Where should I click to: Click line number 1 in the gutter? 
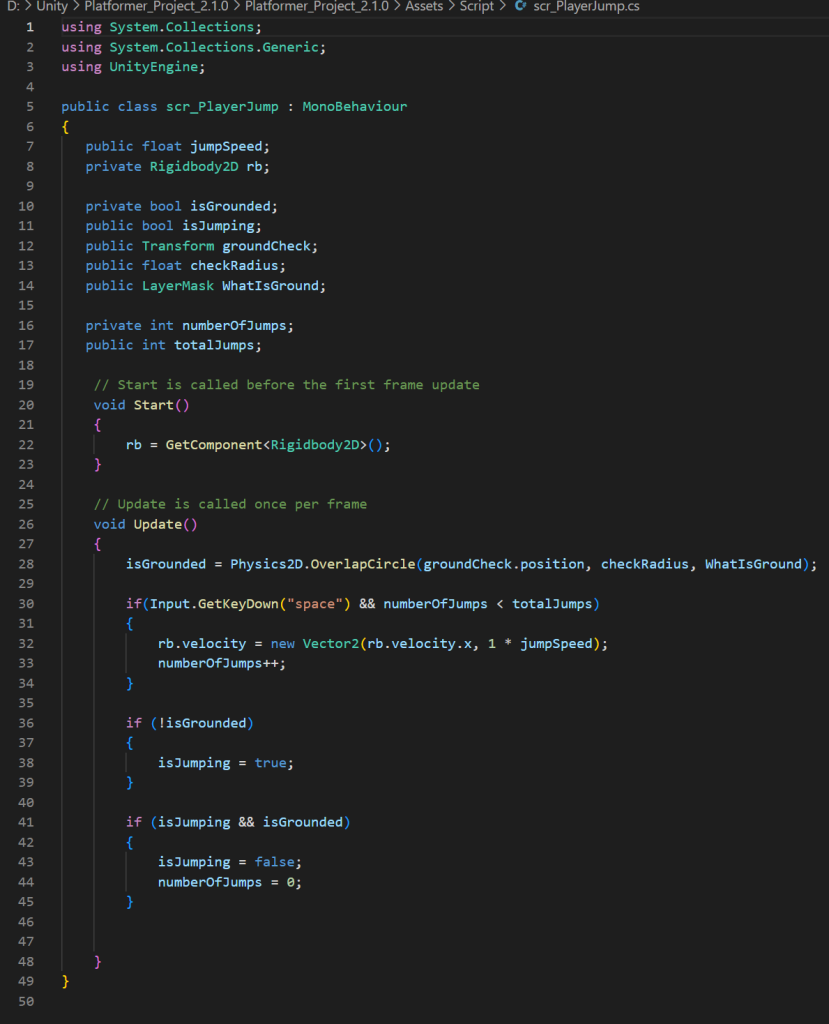30,27
